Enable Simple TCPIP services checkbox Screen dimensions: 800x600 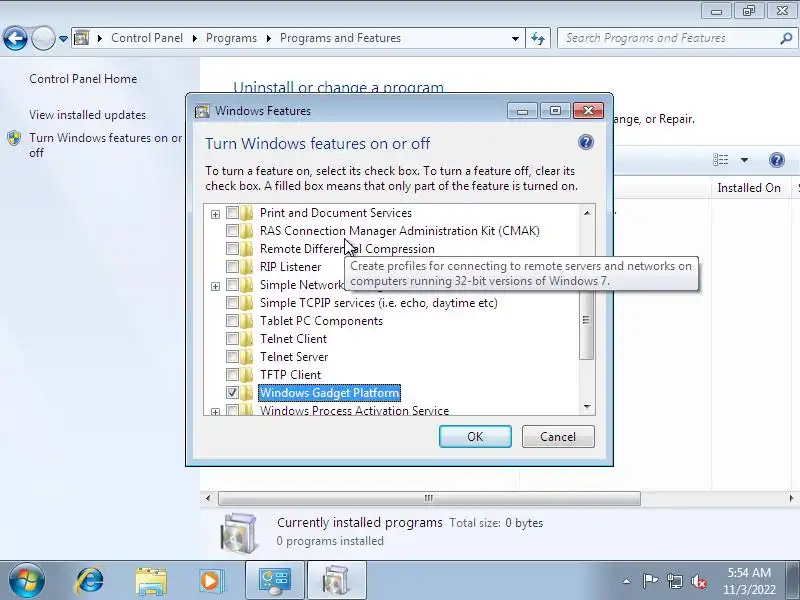tap(232, 303)
